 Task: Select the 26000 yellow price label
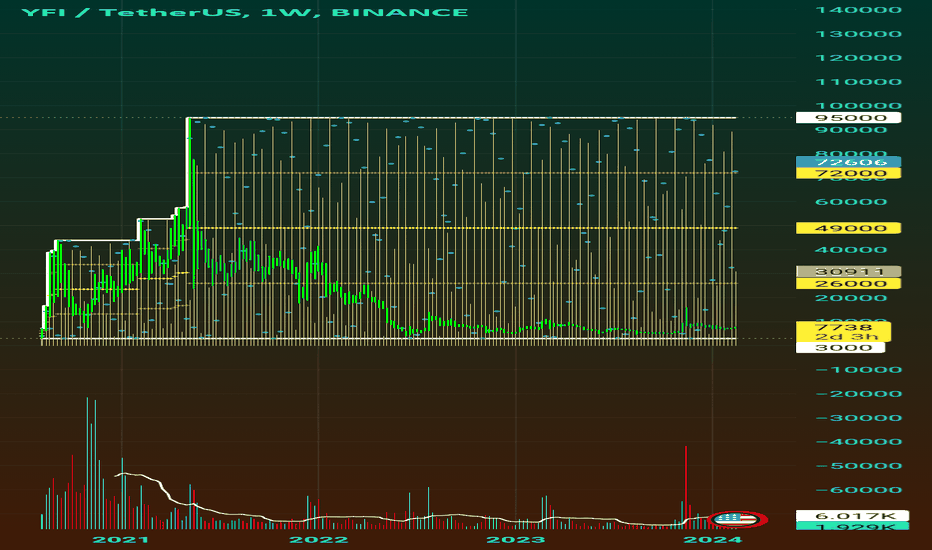848,284
